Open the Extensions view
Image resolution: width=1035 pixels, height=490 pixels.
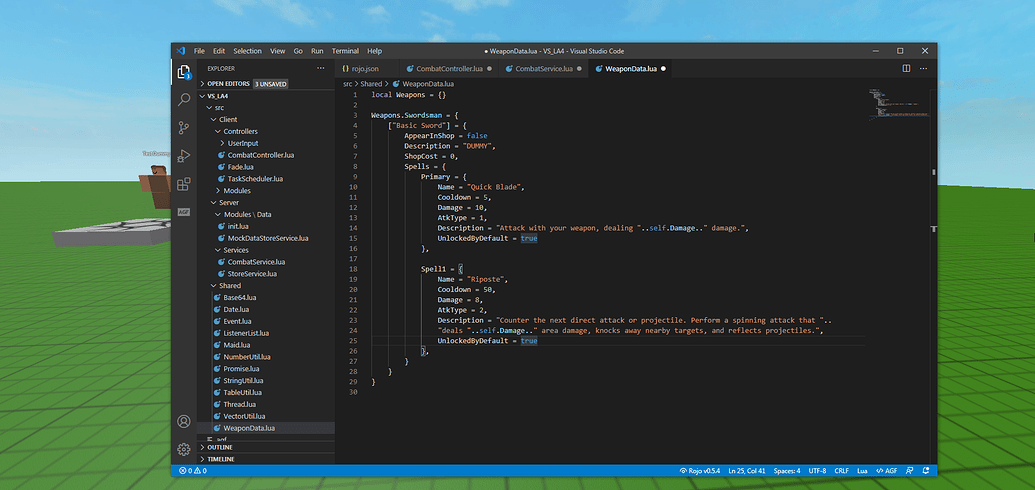coord(184,183)
